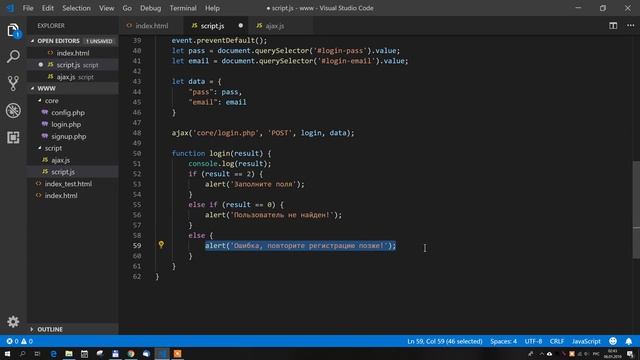Open the View menu
Image resolution: width=640 pixels, height=360 pixels.
[107, 8]
